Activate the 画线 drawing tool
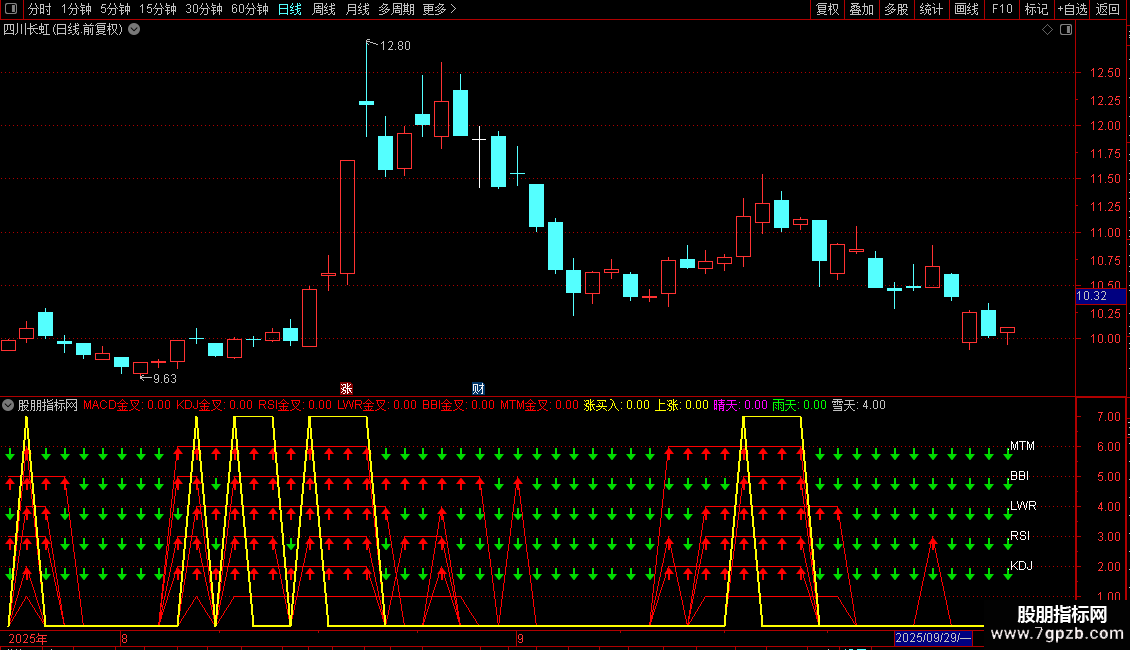This screenshot has height=650, width=1130. tap(966, 9)
